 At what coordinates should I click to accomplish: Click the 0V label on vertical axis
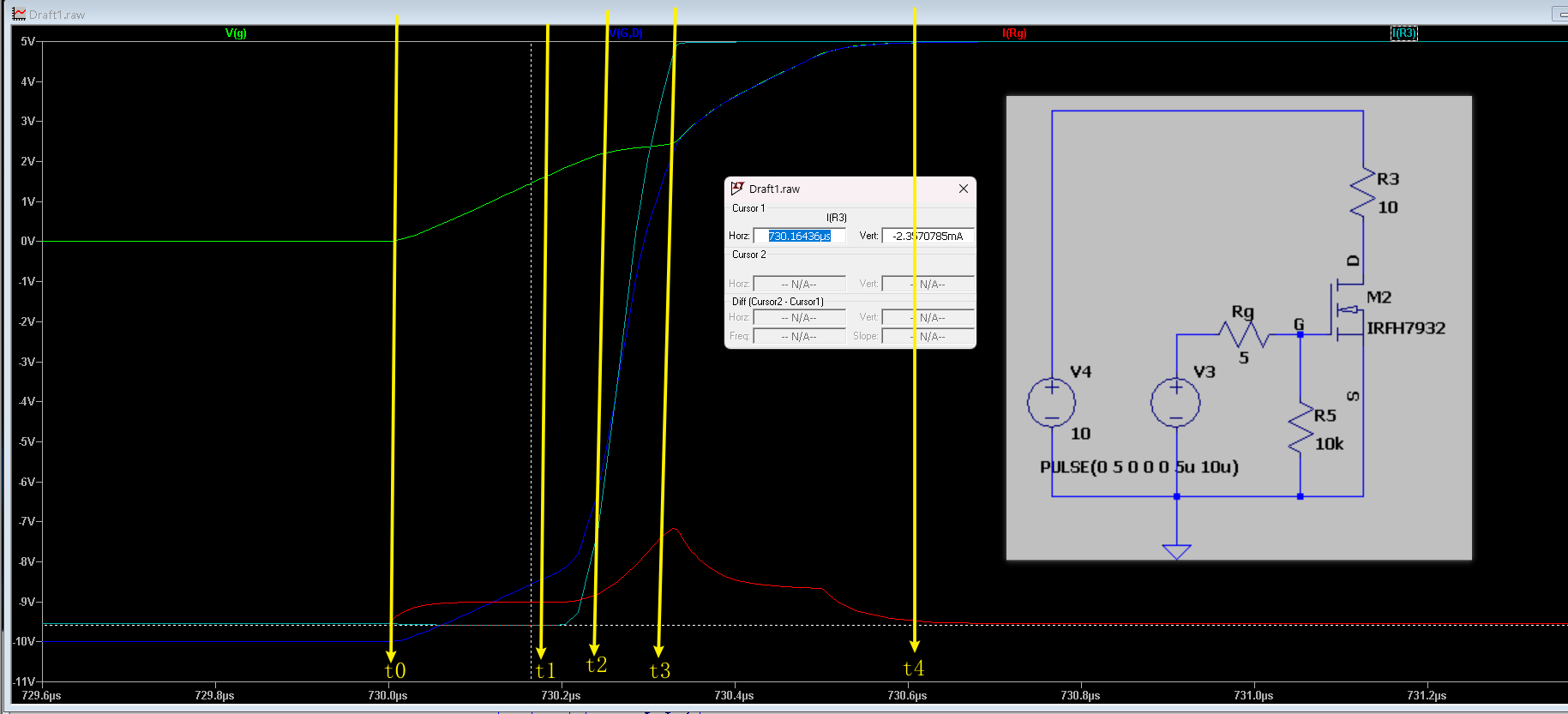pyautogui.click(x=28, y=241)
